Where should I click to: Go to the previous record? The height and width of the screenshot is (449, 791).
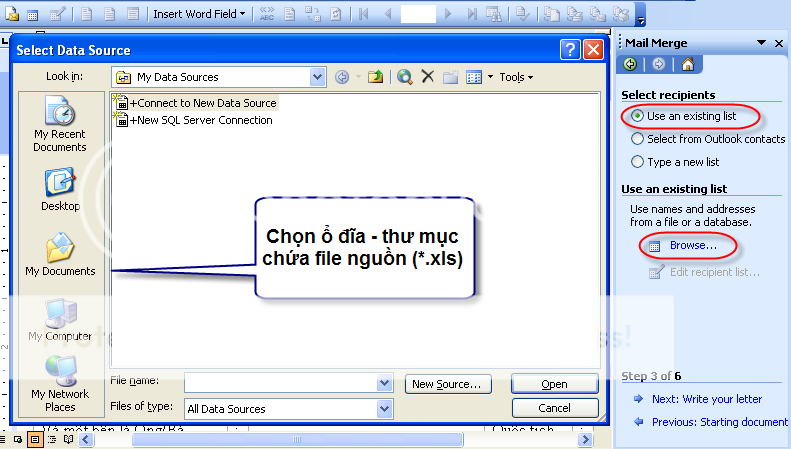click(388, 14)
